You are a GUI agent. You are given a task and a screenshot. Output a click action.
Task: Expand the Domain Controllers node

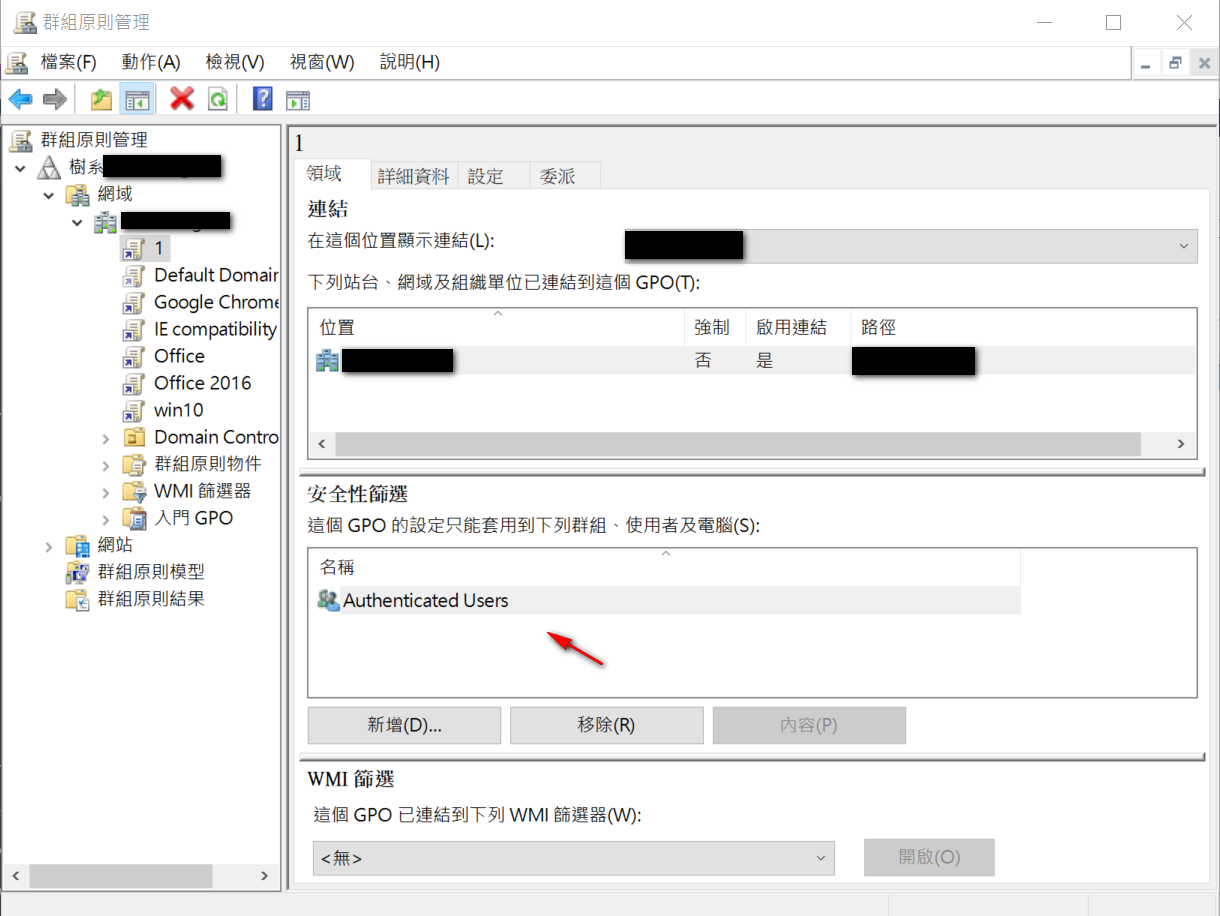tap(107, 438)
